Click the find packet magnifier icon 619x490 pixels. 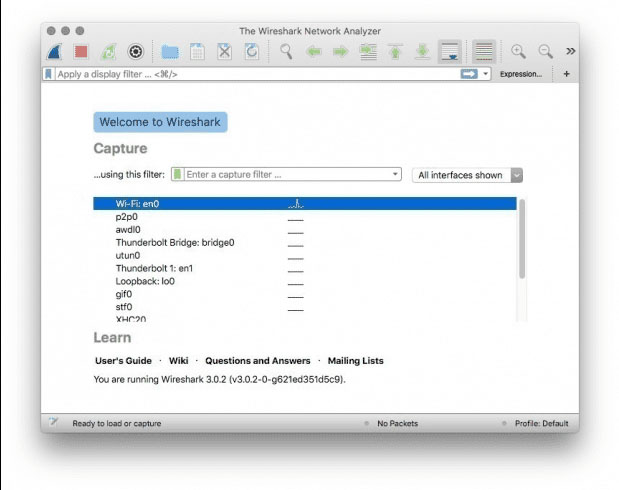[286, 51]
